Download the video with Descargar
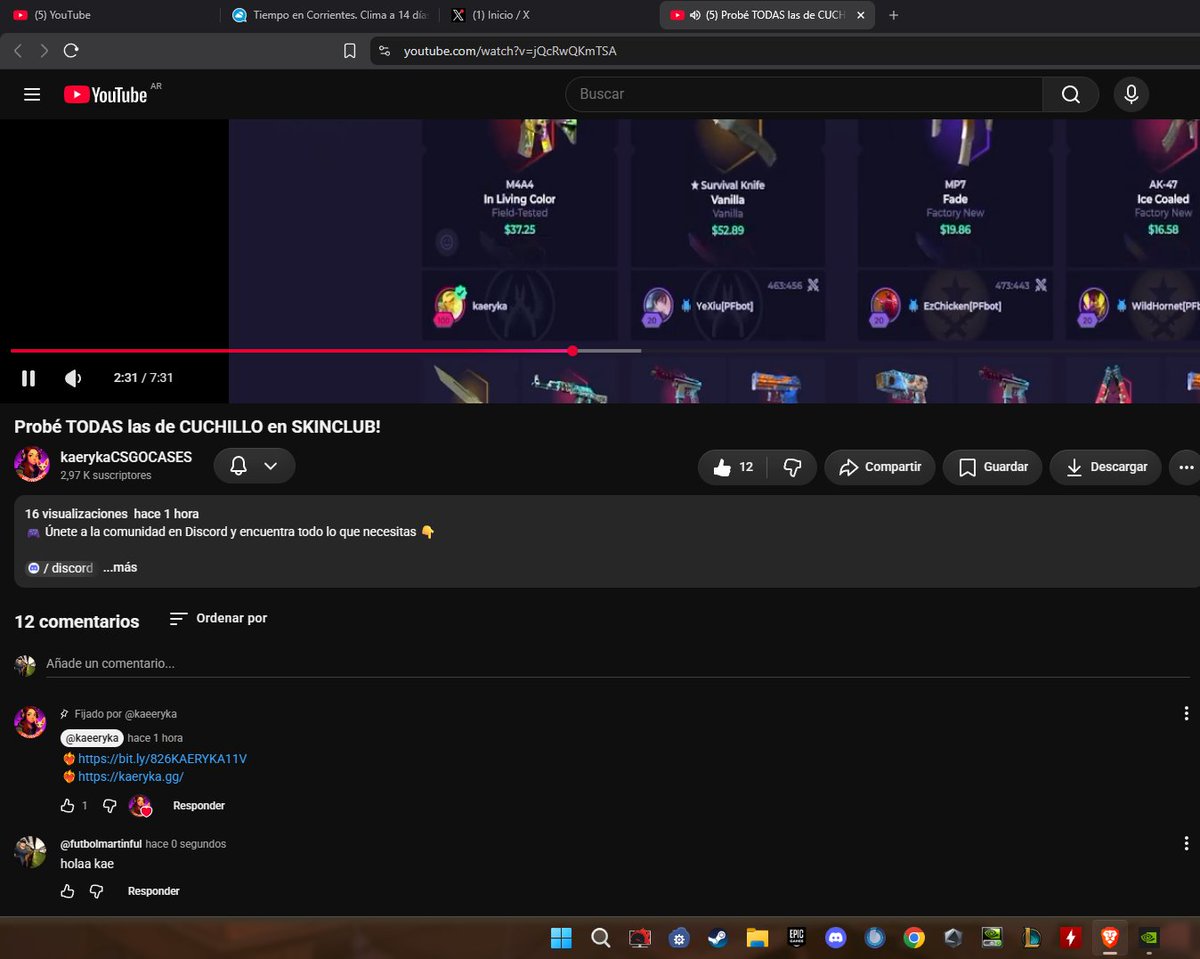The image size is (1200, 959). pyautogui.click(x=1105, y=467)
